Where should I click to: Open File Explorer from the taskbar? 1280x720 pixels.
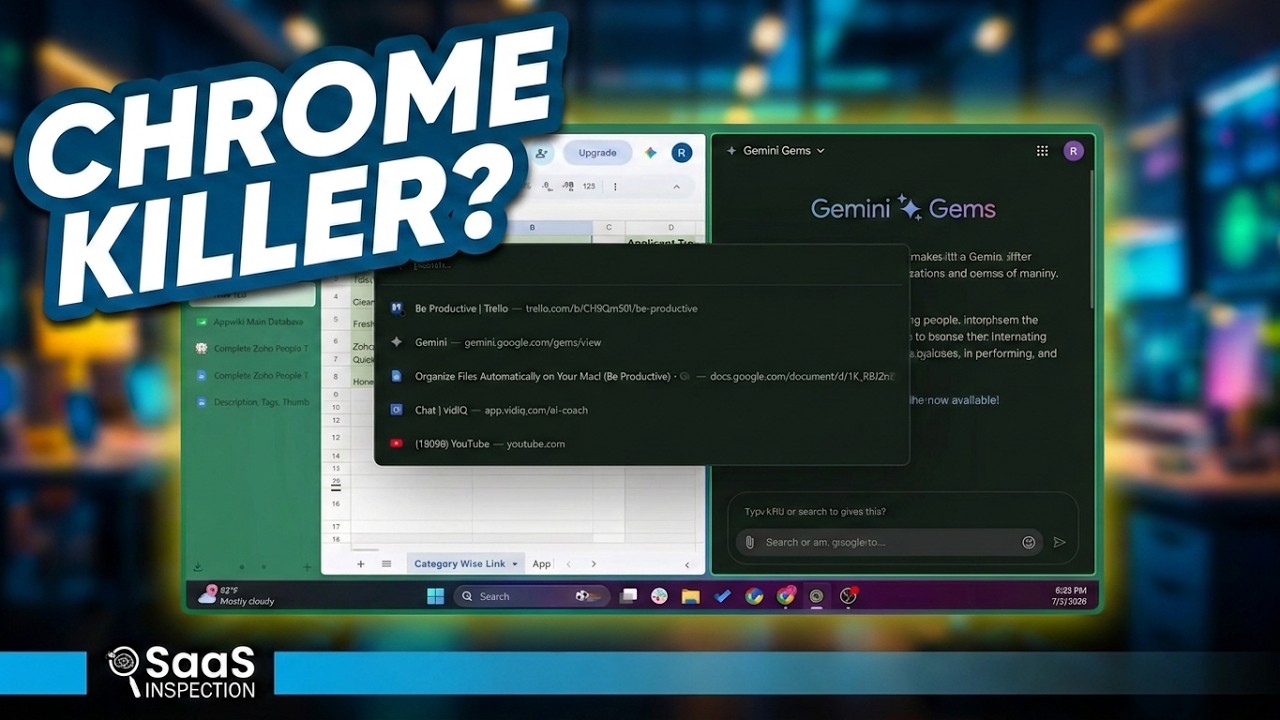[690, 596]
